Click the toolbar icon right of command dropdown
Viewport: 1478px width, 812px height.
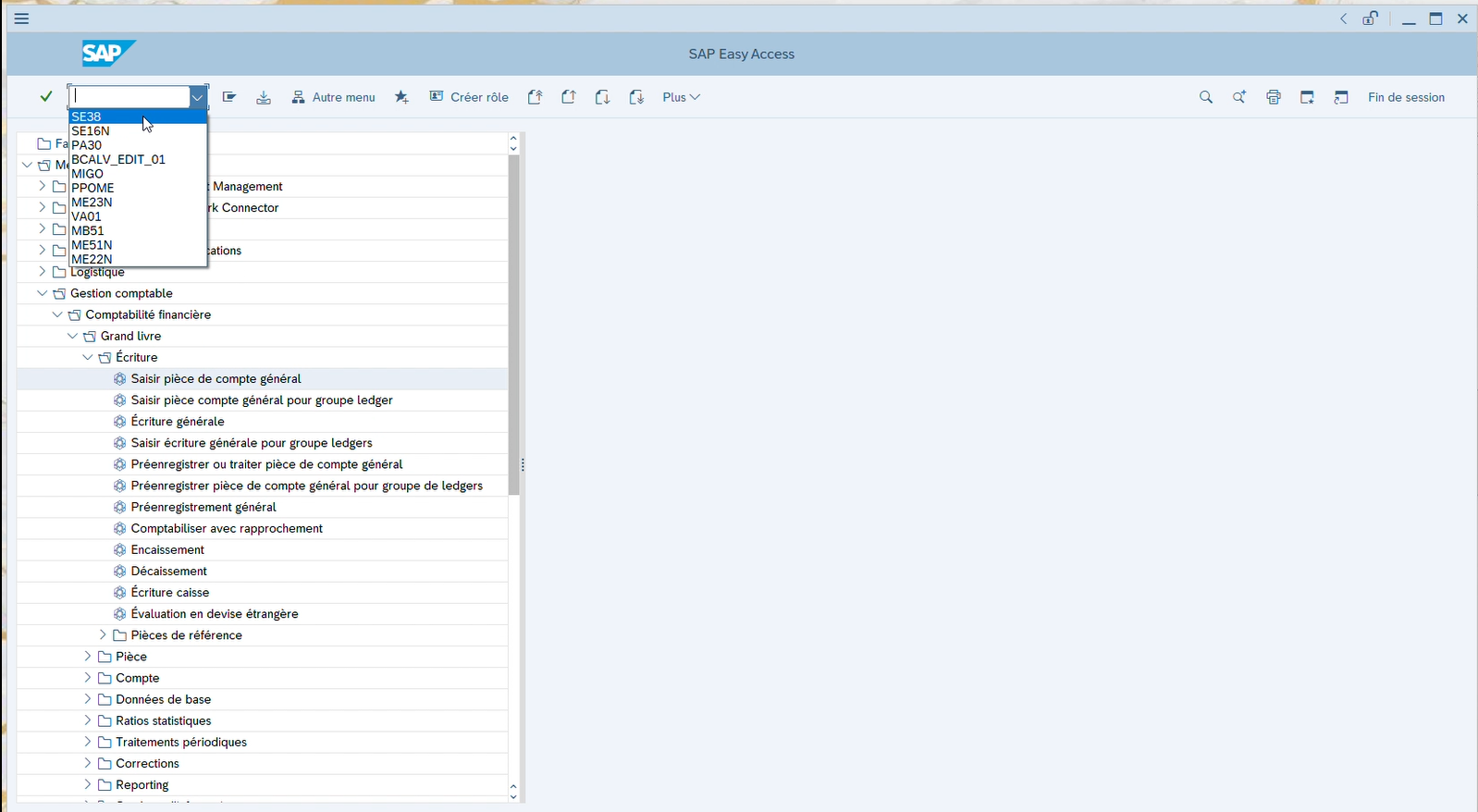[229, 97]
